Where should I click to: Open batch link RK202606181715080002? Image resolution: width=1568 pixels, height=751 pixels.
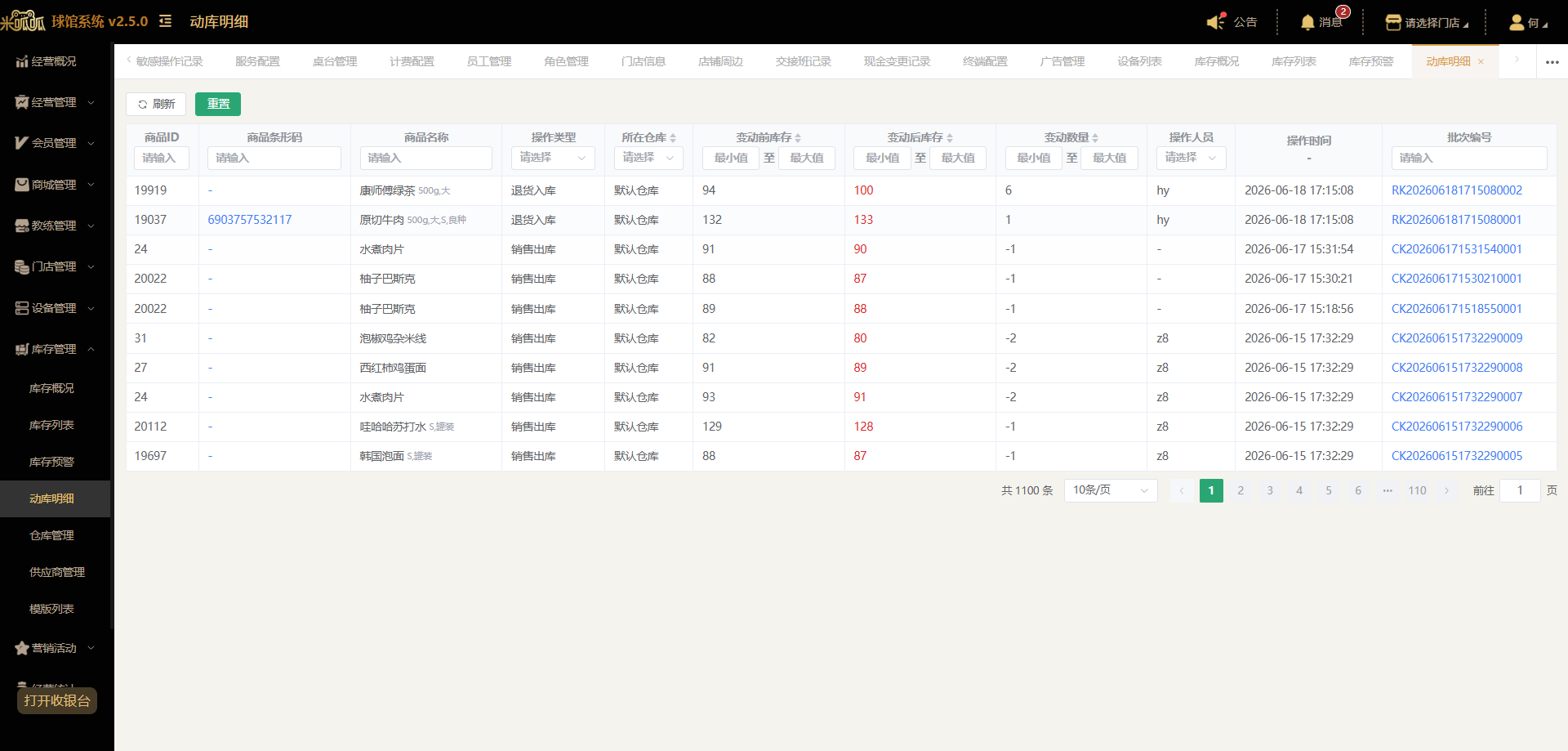point(1457,190)
